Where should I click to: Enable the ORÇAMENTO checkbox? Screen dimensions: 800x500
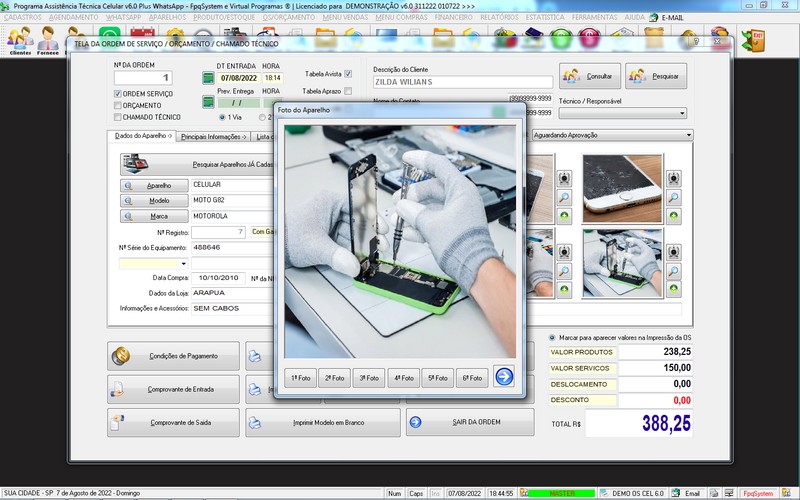click(117, 105)
